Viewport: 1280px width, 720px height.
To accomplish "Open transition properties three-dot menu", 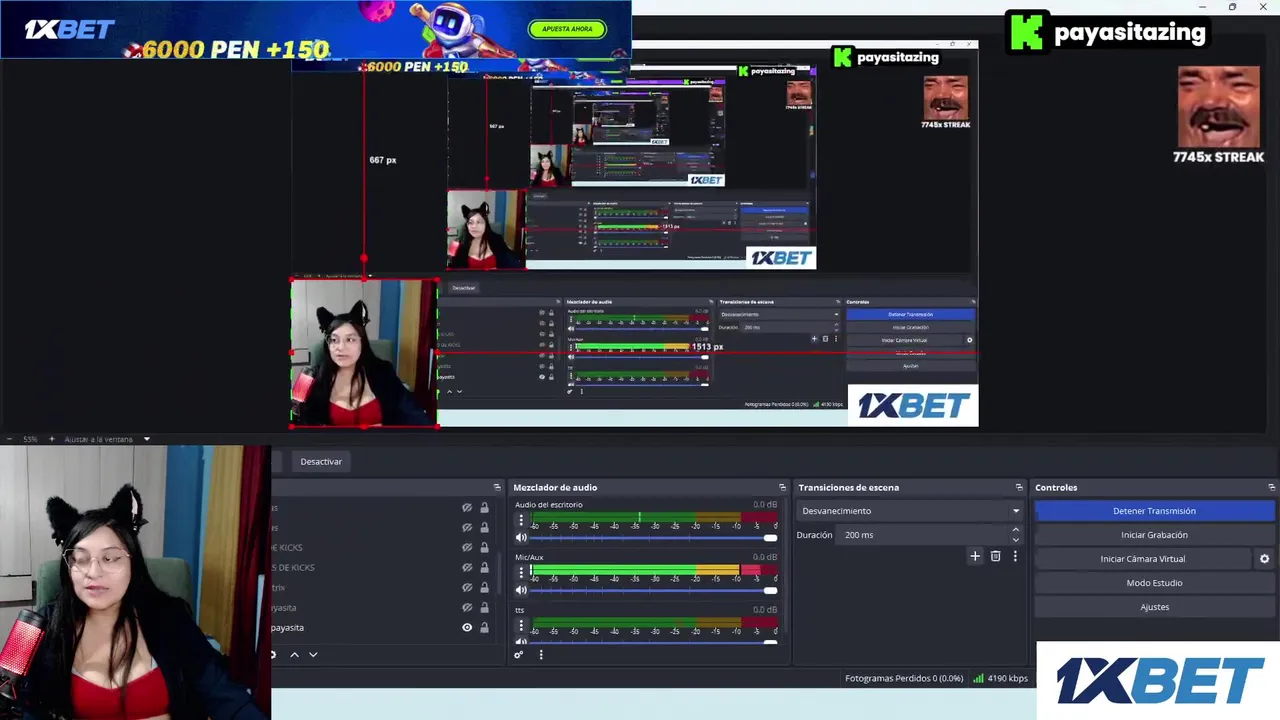I will pyautogui.click(x=1015, y=556).
